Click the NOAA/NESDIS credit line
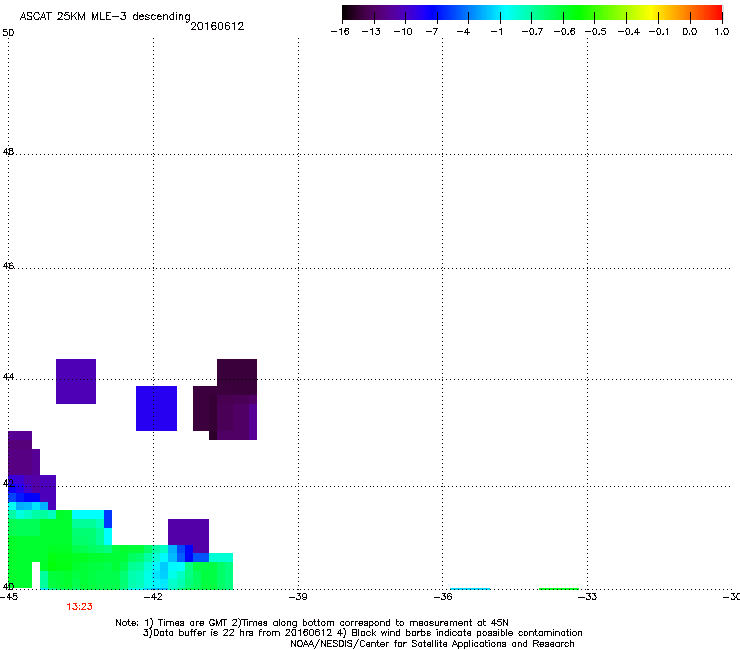 (432, 644)
